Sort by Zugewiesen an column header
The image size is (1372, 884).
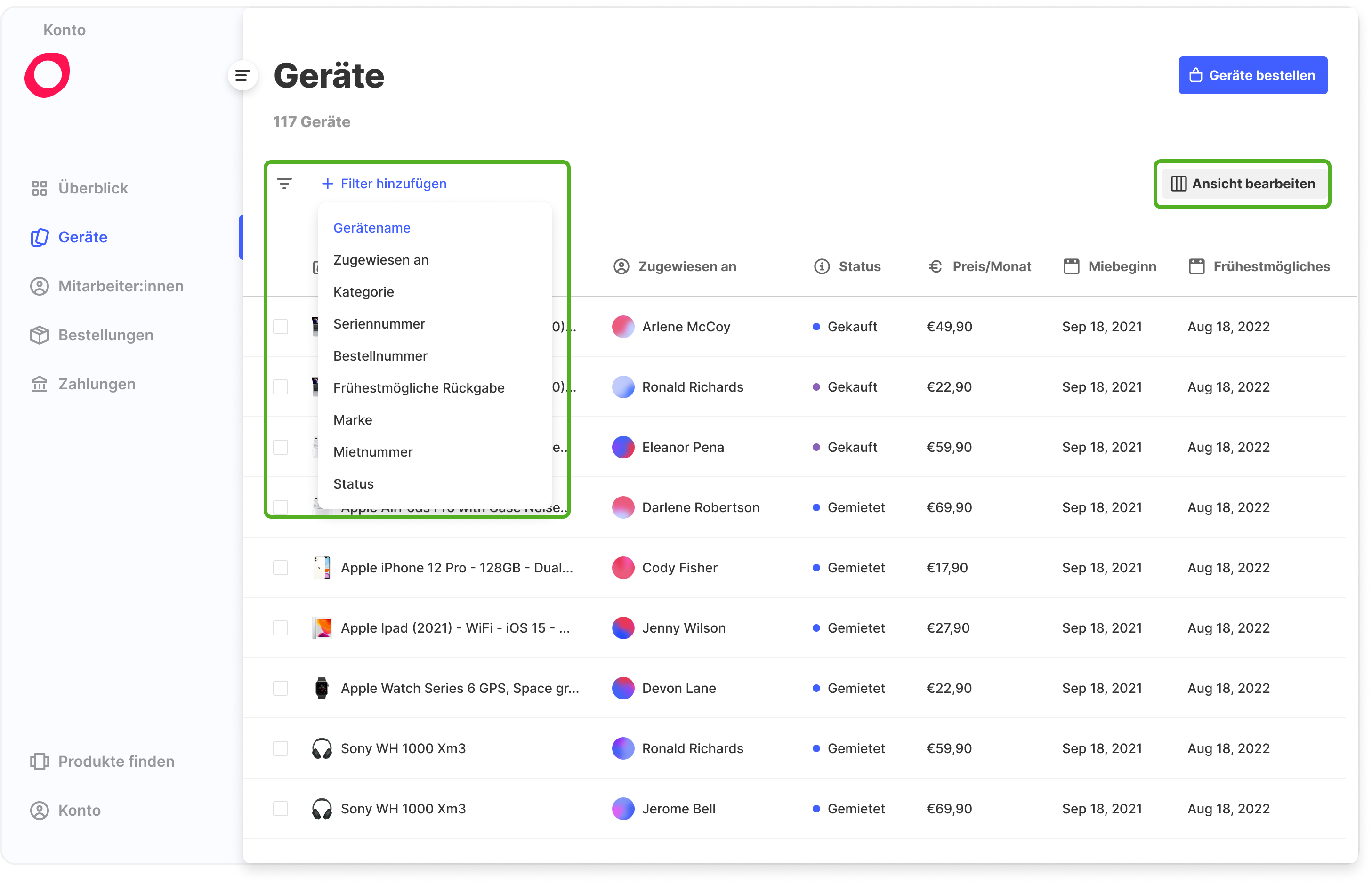pos(675,266)
